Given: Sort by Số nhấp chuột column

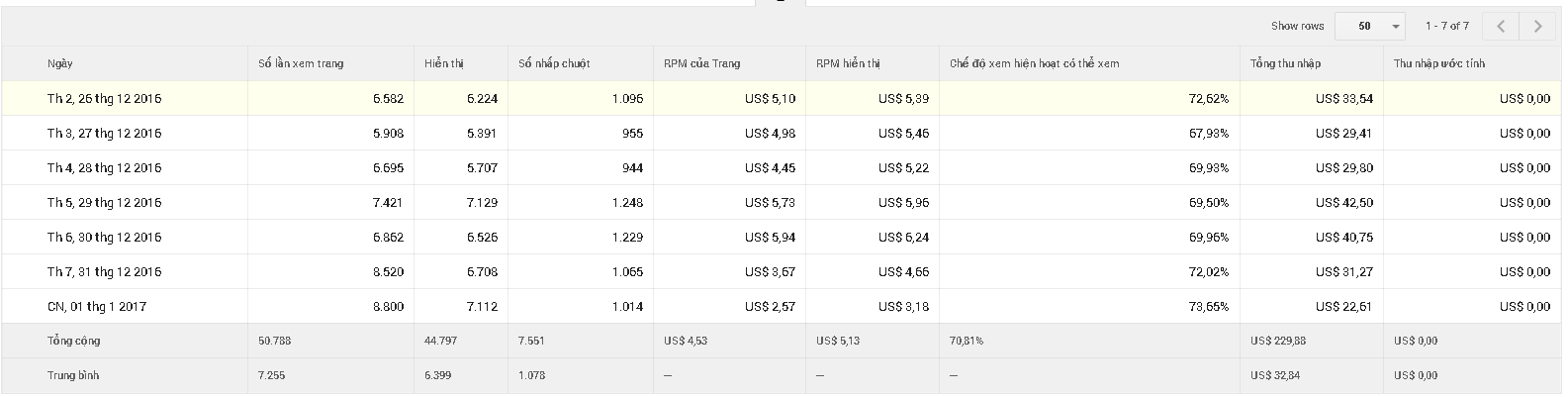Looking at the screenshot, I should click(x=554, y=63).
